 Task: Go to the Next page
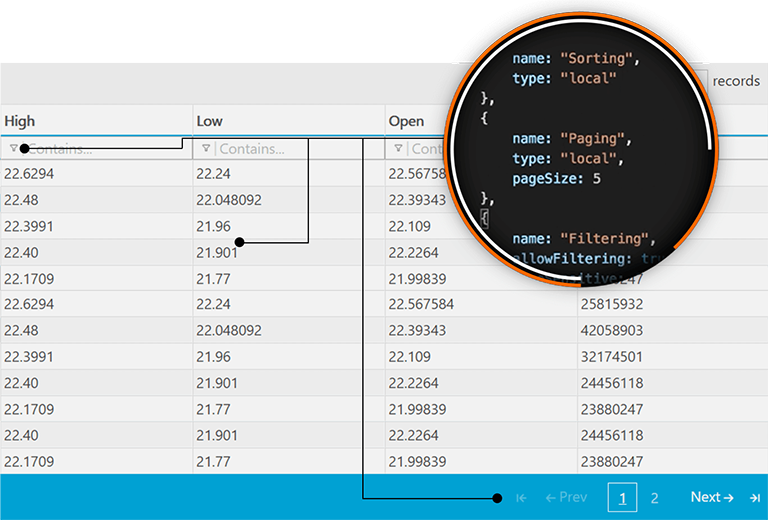pyautogui.click(x=711, y=497)
